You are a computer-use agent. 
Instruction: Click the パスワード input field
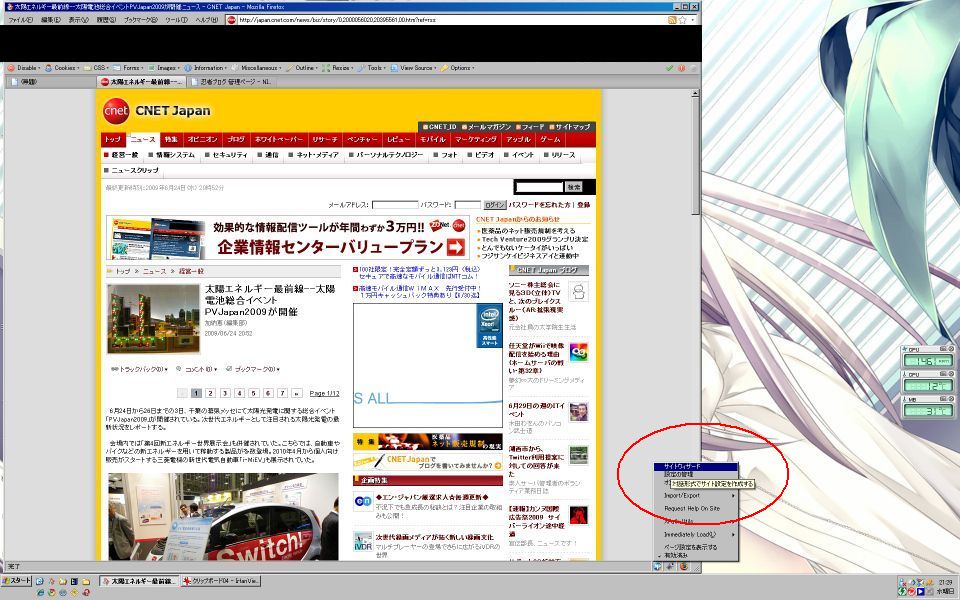468,205
